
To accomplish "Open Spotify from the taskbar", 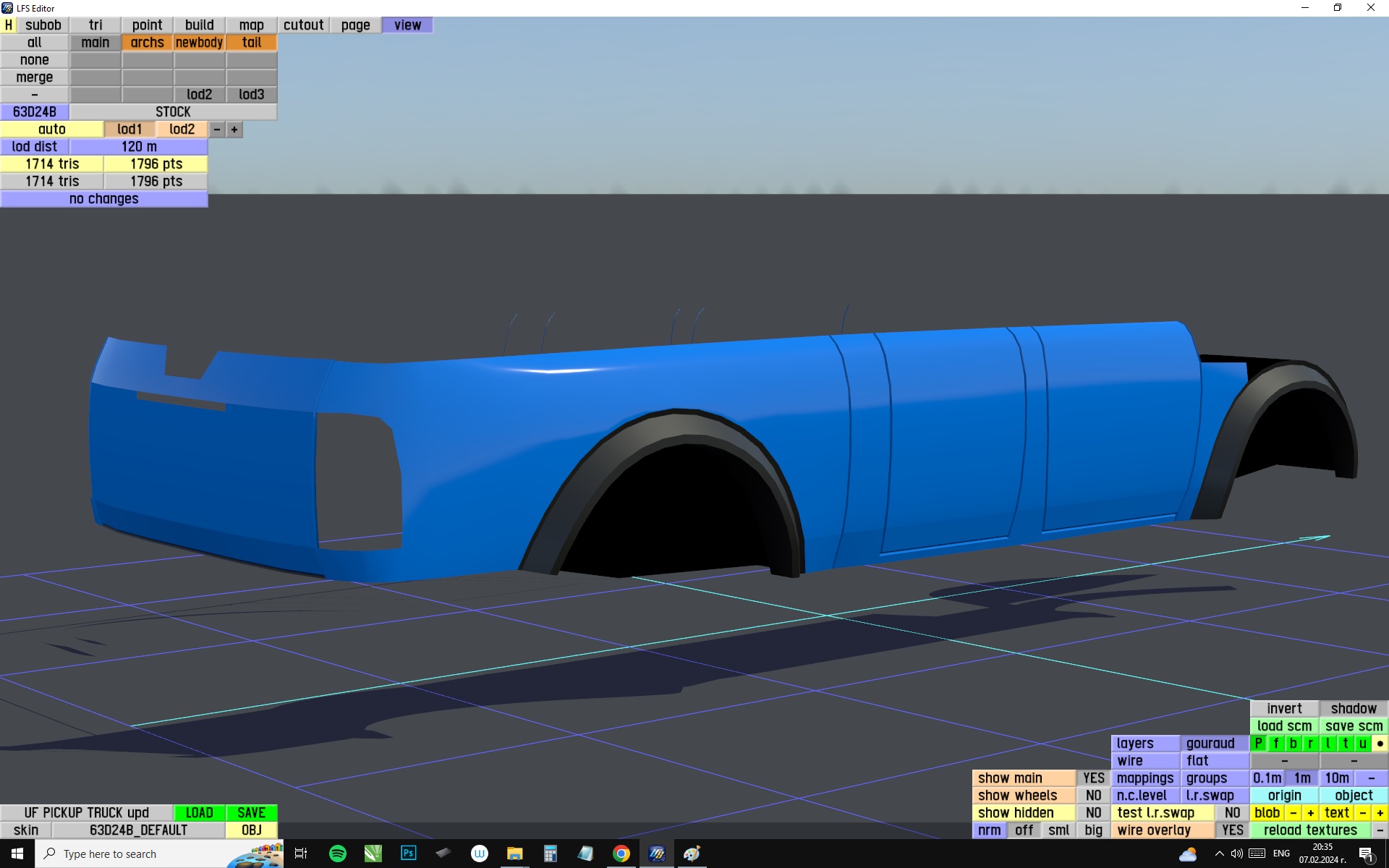I will pos(337,854).
